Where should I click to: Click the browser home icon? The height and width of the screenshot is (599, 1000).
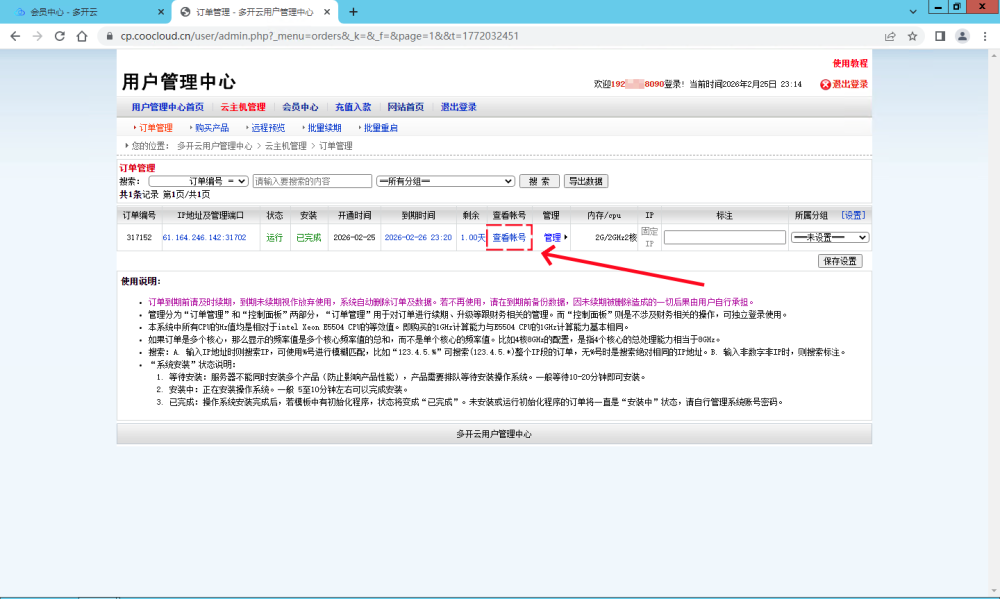pyautogui.click(x=83, y=36)
